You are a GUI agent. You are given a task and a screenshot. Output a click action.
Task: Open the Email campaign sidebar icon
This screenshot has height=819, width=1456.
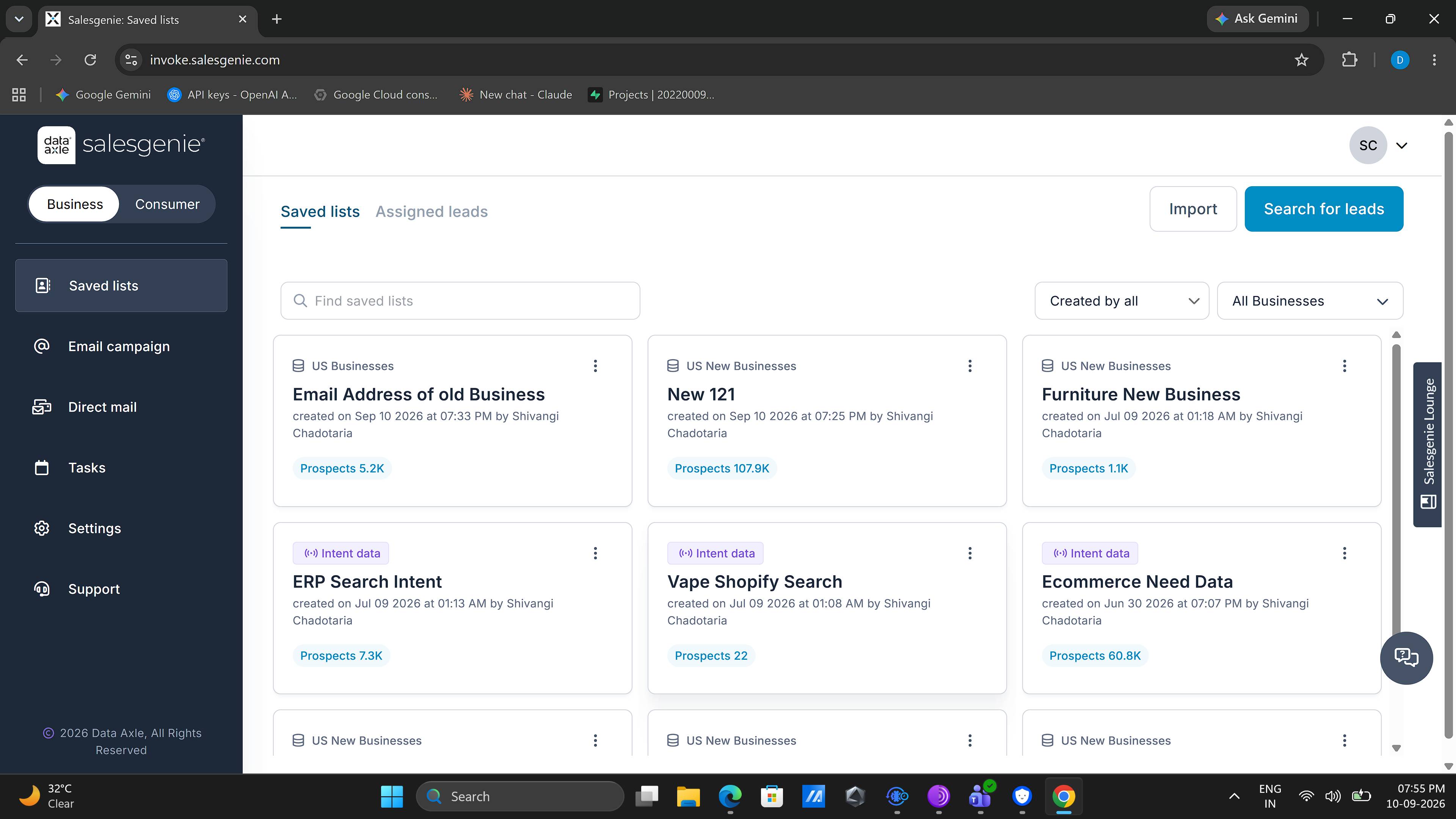tap(42, 346)
